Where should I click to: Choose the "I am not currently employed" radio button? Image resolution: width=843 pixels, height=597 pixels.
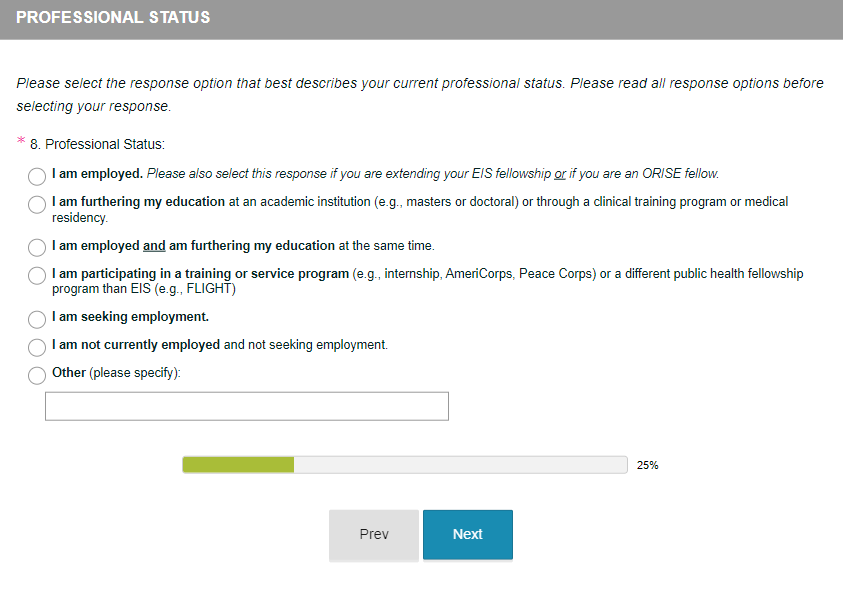pos(37,347)
